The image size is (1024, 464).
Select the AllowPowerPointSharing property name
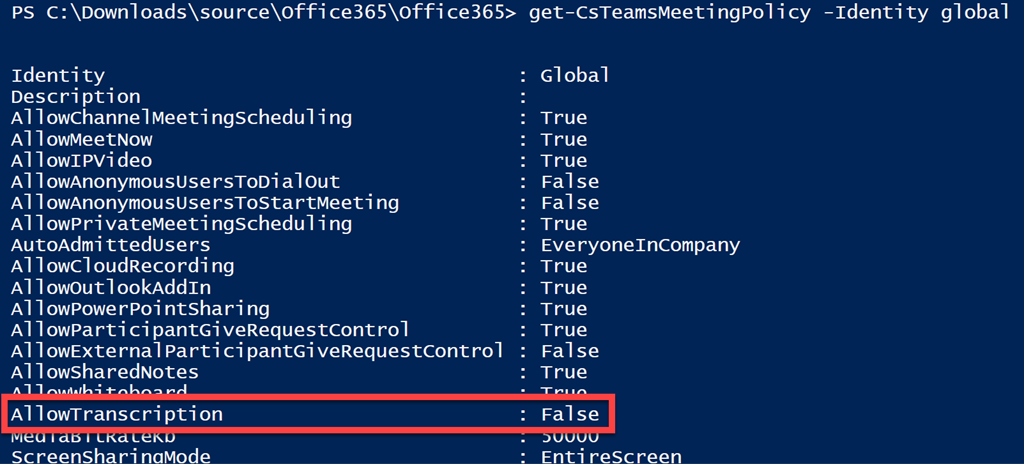pos(140,309)
